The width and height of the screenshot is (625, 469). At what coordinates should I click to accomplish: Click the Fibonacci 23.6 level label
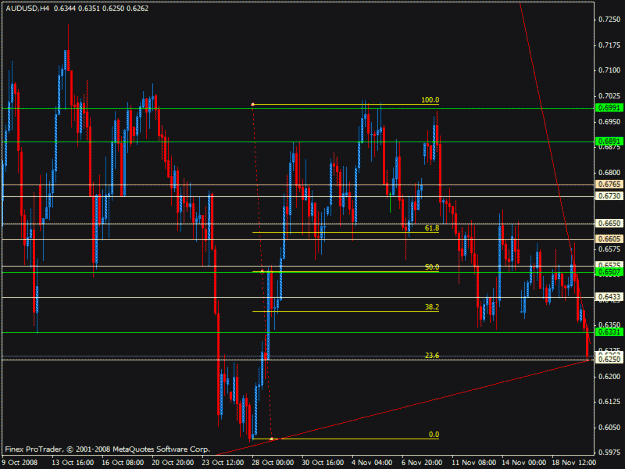click(432, 355)
